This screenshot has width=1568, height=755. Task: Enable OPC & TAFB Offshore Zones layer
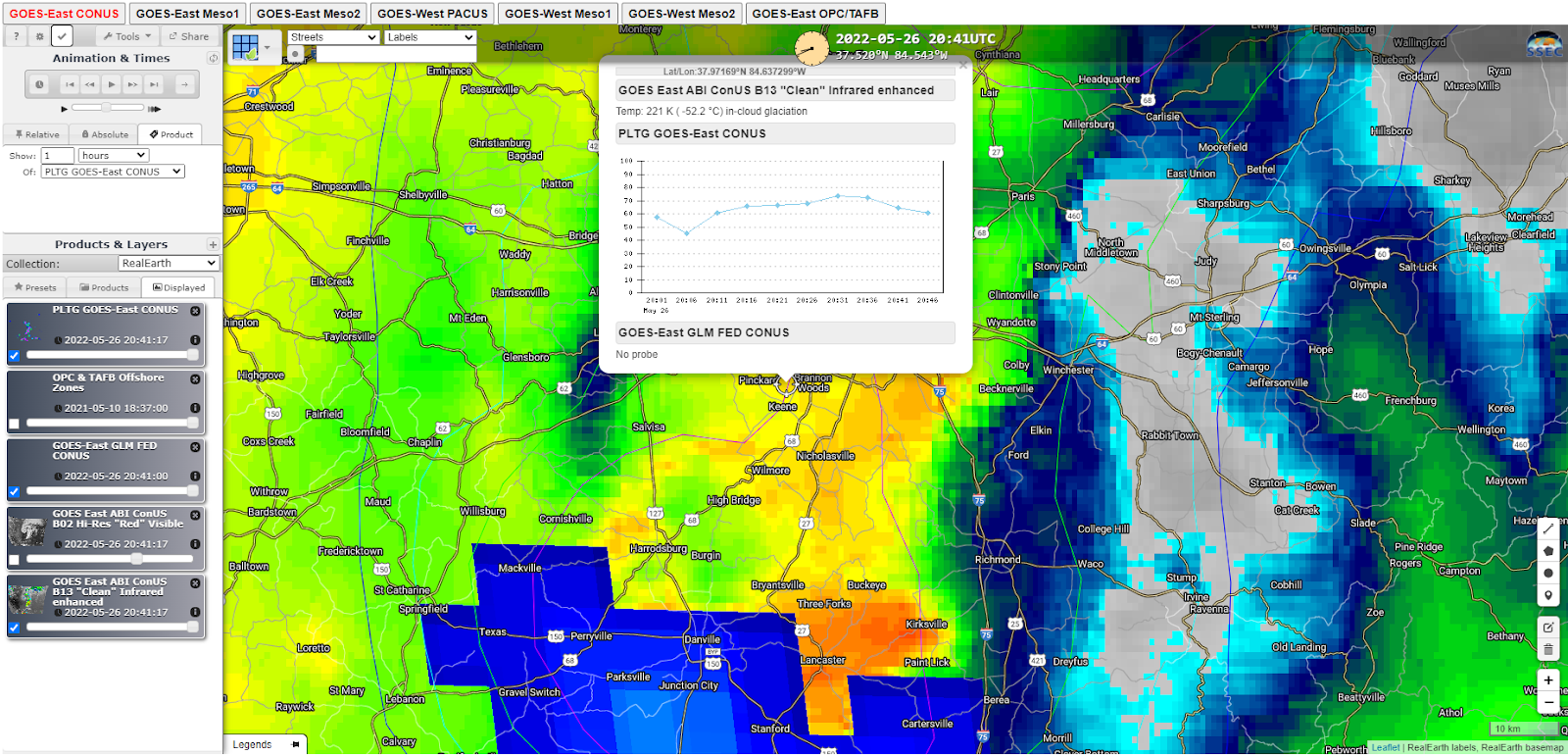coord(14,424)
